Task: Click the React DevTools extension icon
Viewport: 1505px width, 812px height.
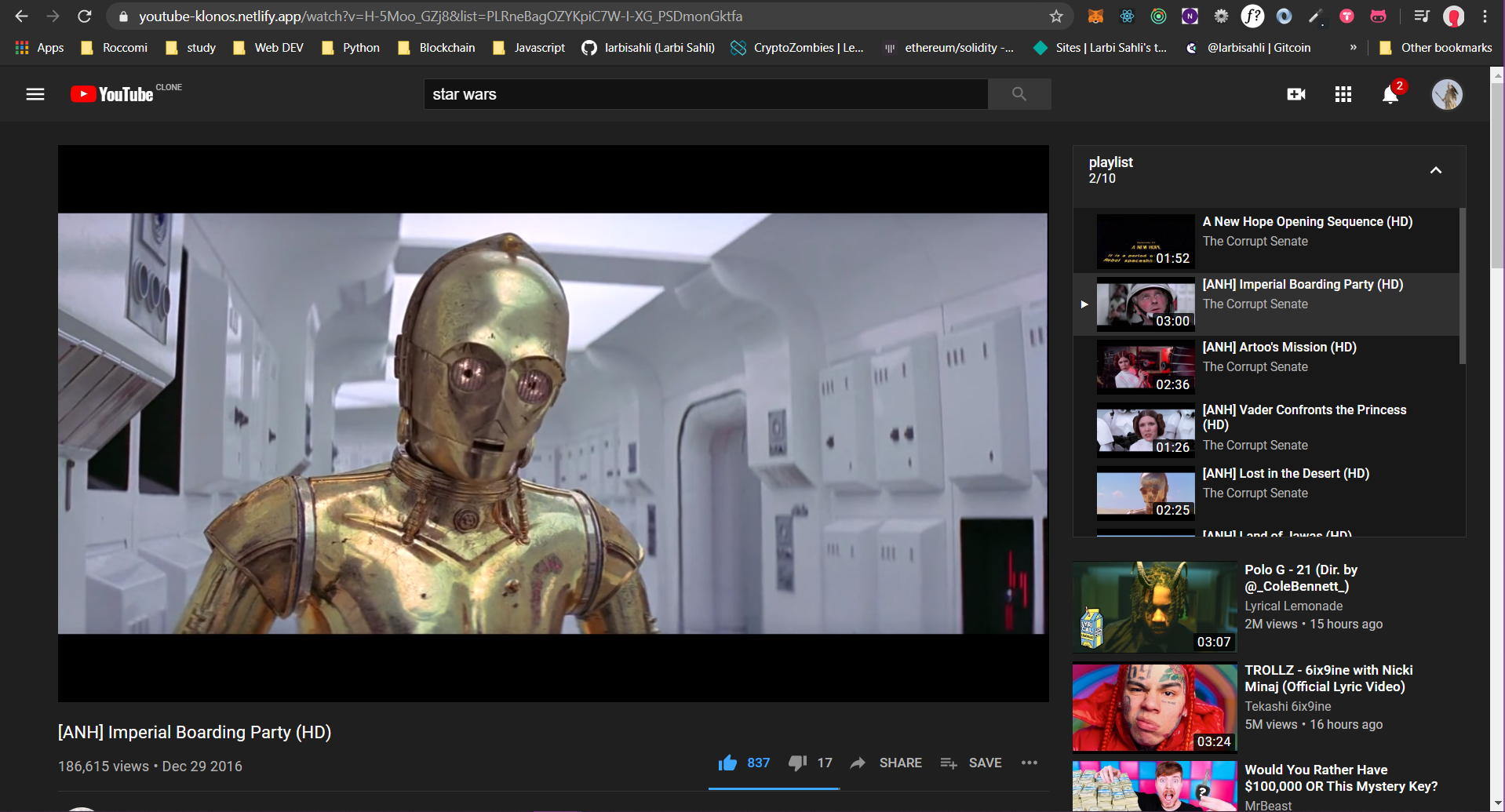Action: click(1127, 16)
